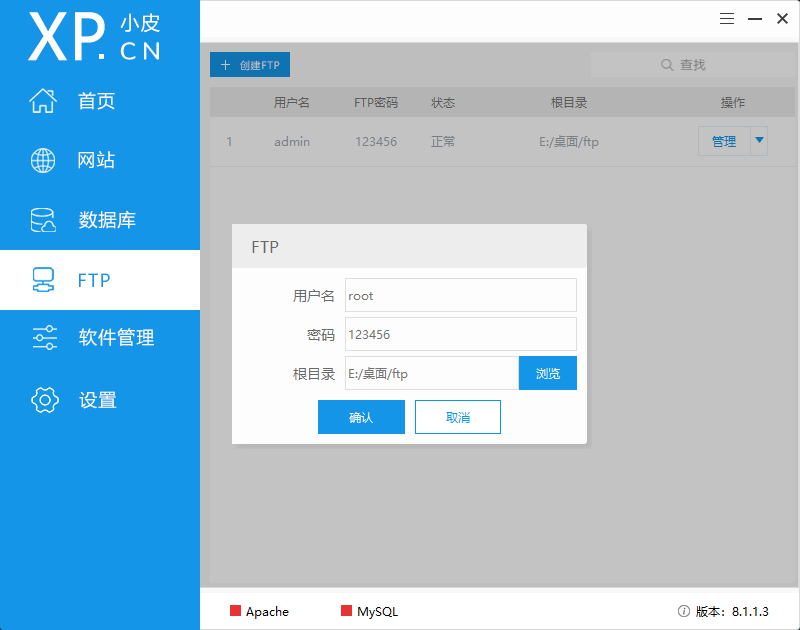Image resolution: width=800 pixels, height=630 pixels.
Task: Click the FTP monitor icon
Action: tap(43, 280)
